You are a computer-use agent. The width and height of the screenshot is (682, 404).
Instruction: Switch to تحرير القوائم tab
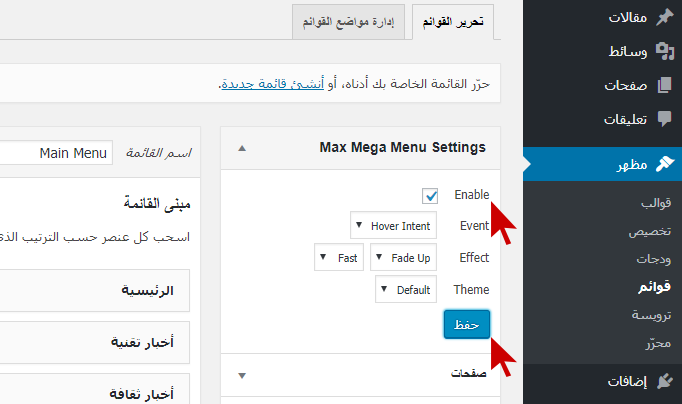coord(453,22)
